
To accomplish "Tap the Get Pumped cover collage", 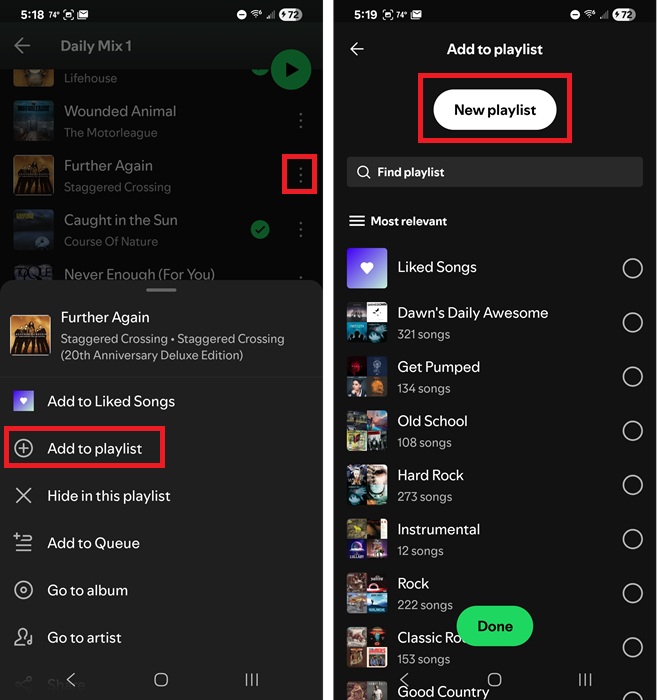I will tap(367, 376).
